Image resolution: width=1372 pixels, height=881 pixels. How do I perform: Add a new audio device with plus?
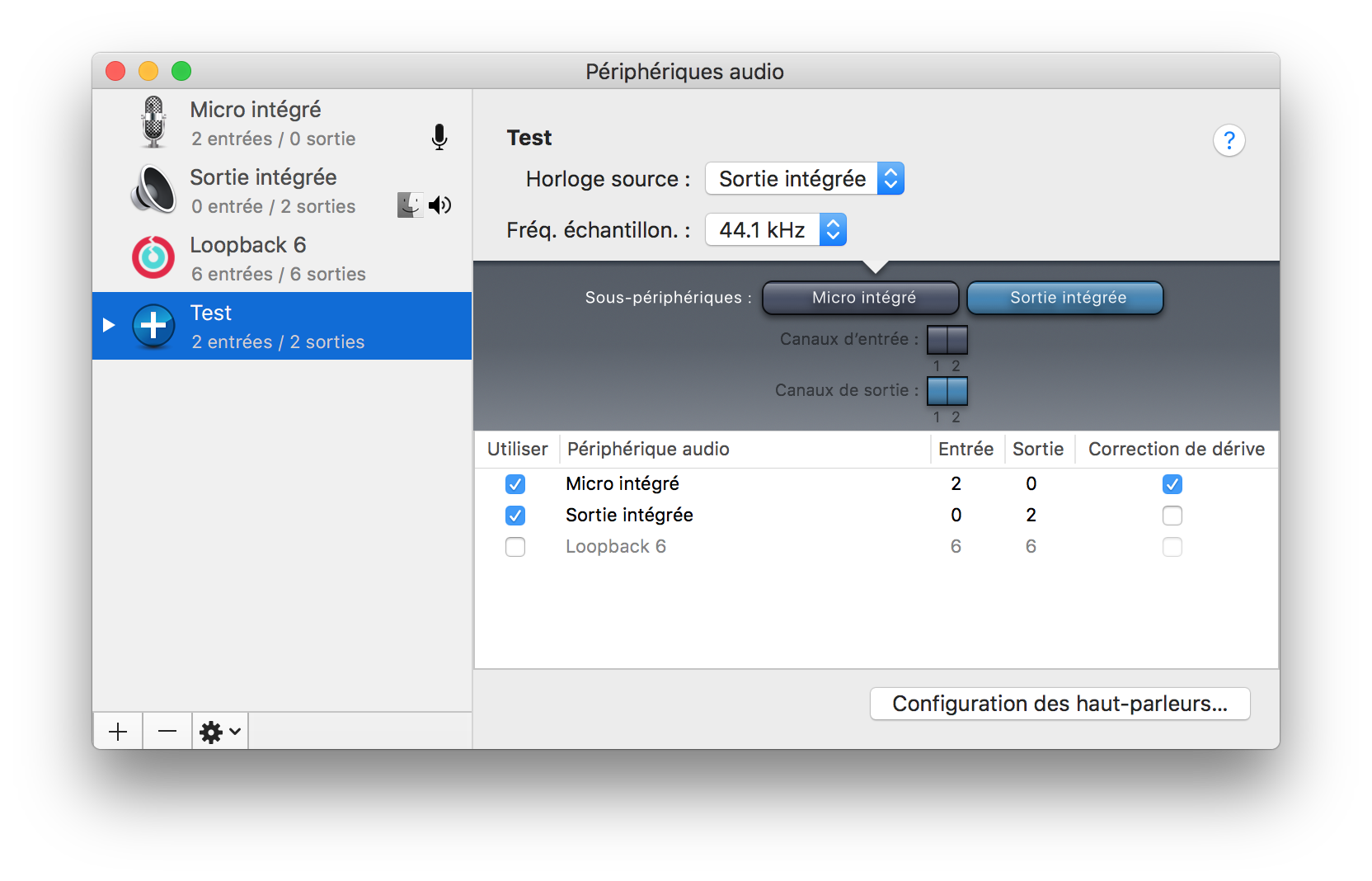tap(118, 732)
